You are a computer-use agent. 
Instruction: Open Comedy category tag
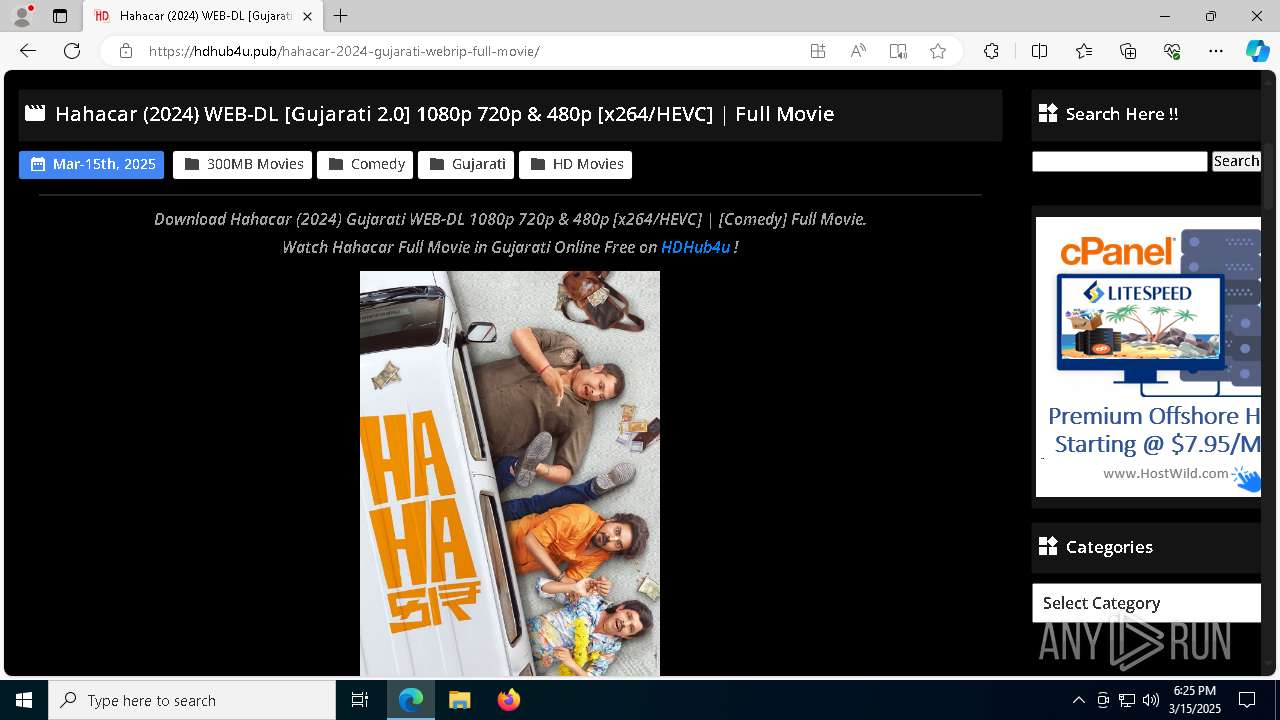point(365,164)
